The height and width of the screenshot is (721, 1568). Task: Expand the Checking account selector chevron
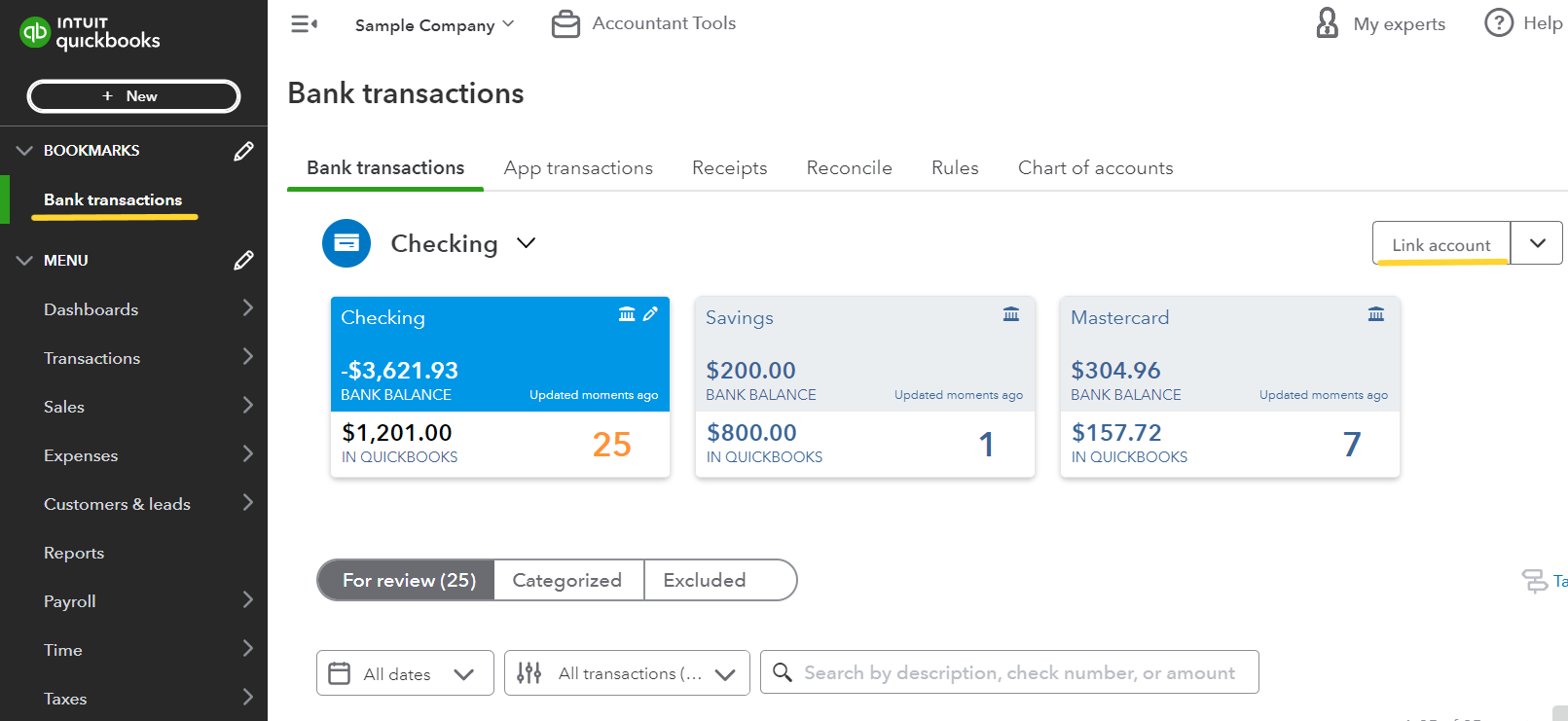(527, 243)
